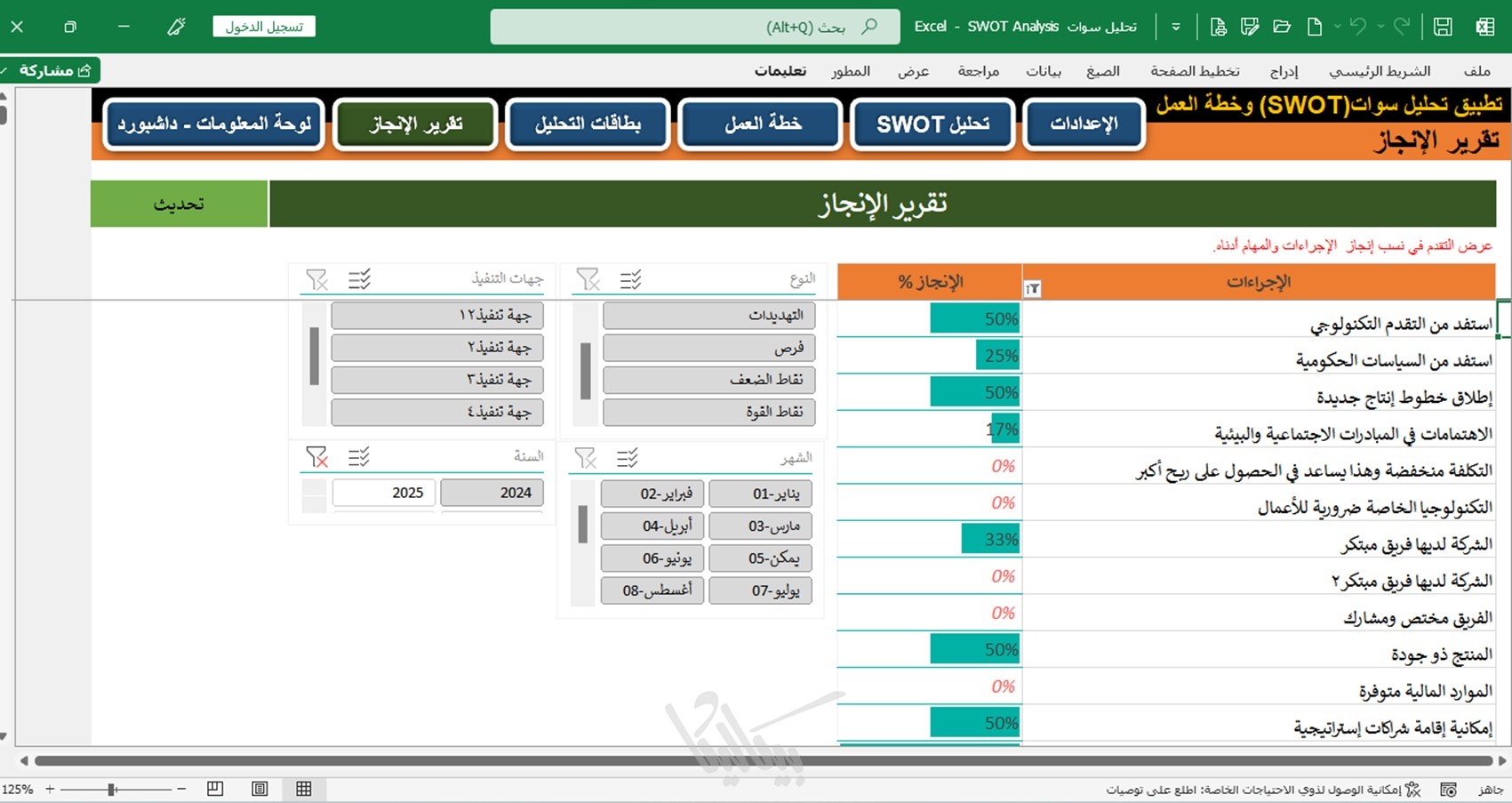
Task: Click the 125% zoom level
Action: [17, 789]
